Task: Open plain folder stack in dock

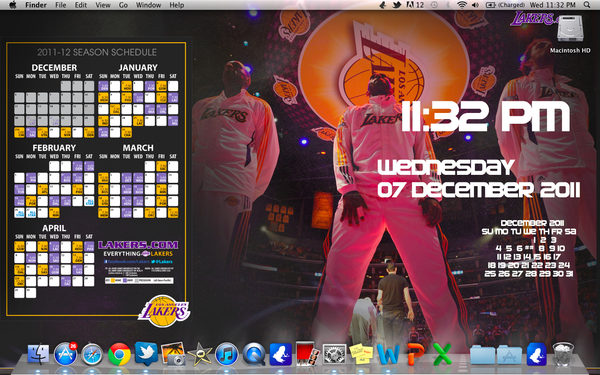Action: point(482,354)
